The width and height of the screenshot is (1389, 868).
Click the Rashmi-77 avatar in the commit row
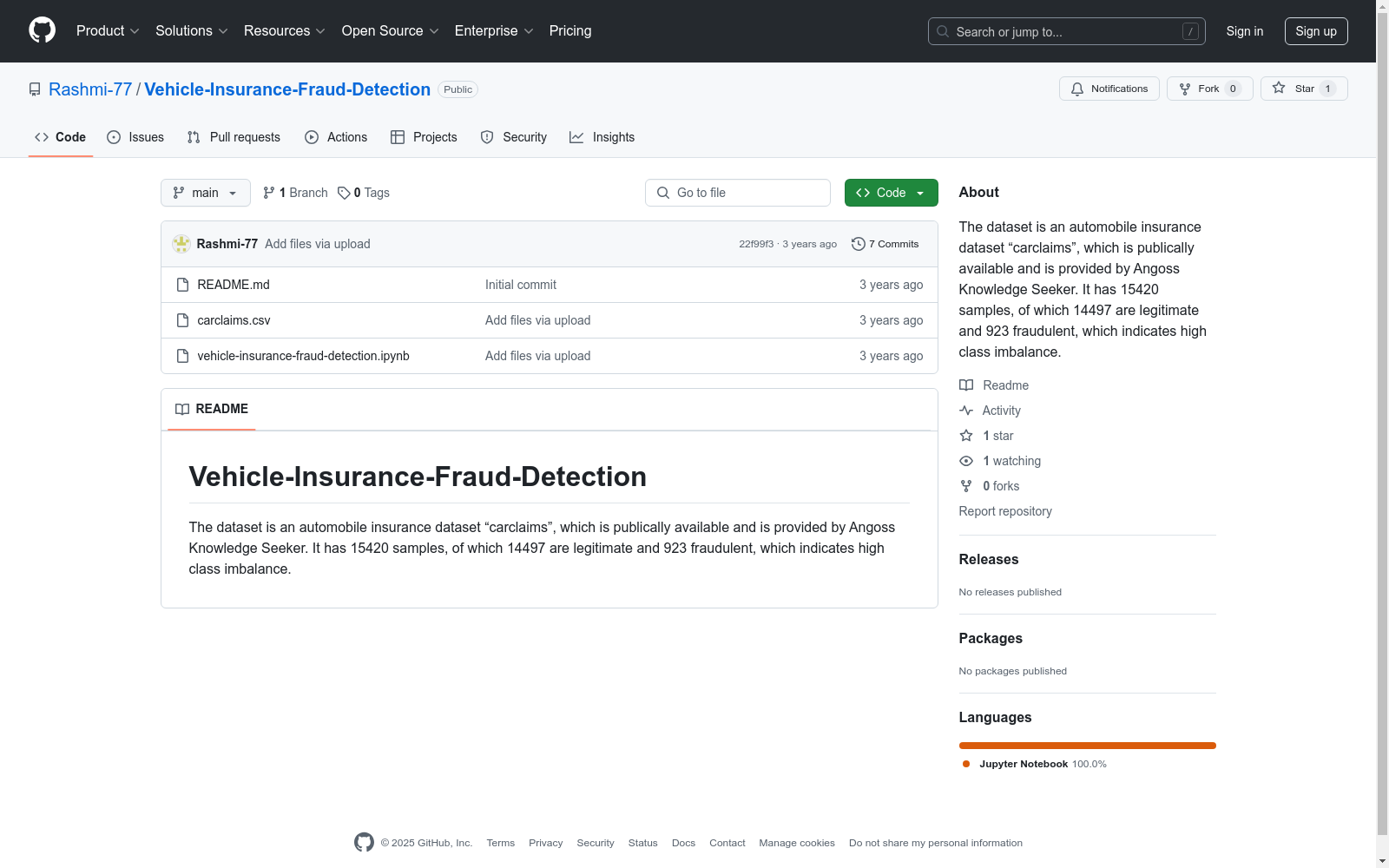click(x=181, y=244)
